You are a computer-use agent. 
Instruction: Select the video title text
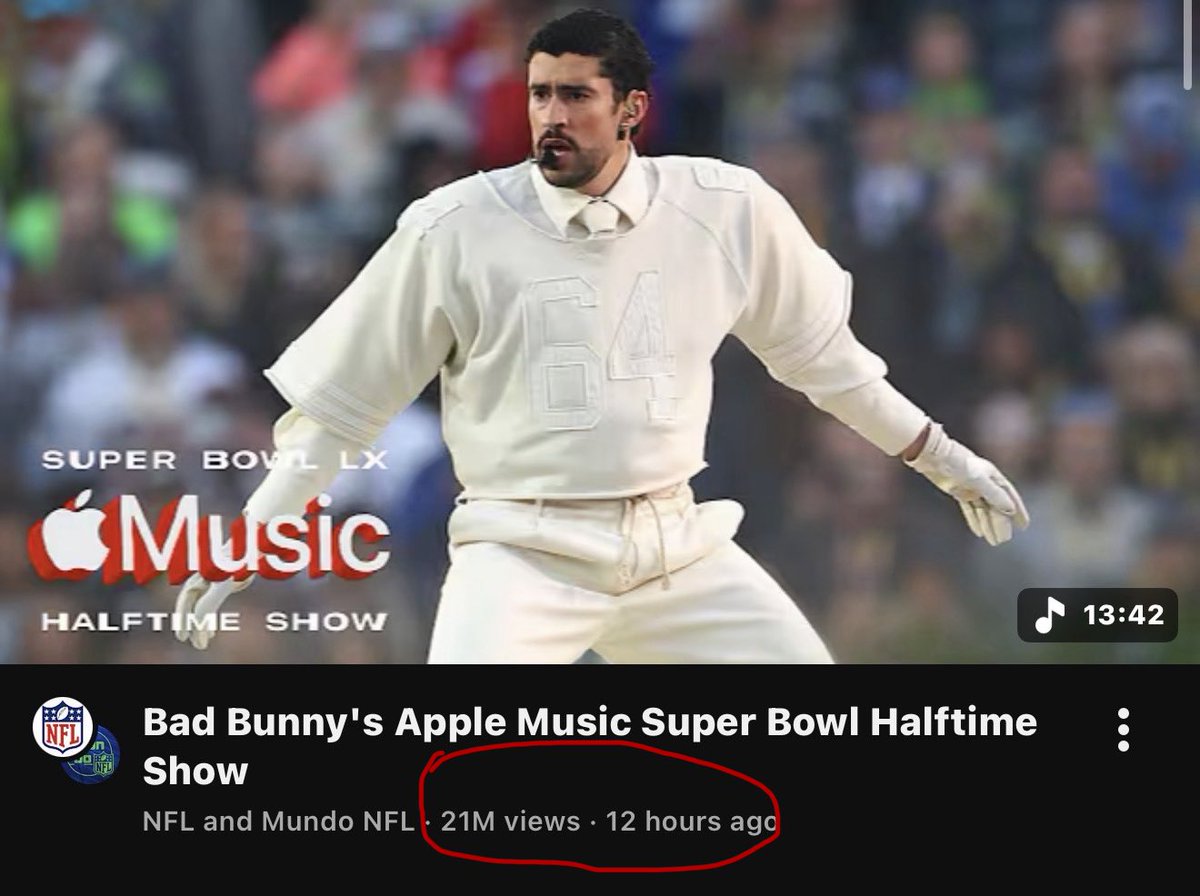pyautogui.click(x=500, y=718)
